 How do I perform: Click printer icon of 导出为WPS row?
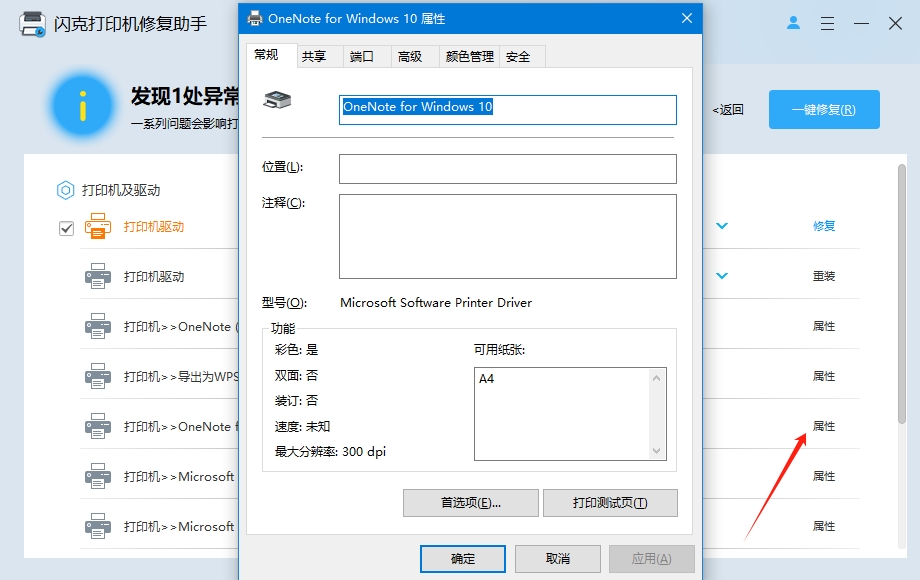pyautogui.click(x=98, y=376)
